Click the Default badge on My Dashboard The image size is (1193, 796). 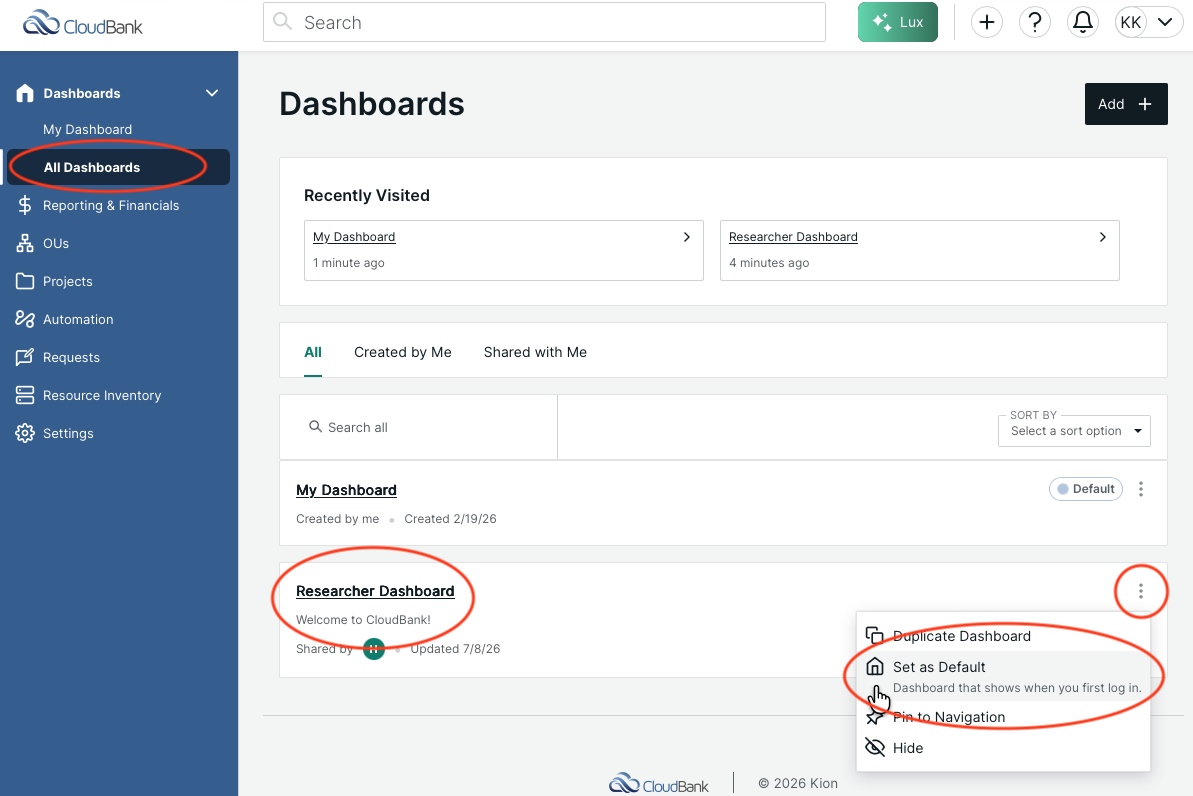1086,489
